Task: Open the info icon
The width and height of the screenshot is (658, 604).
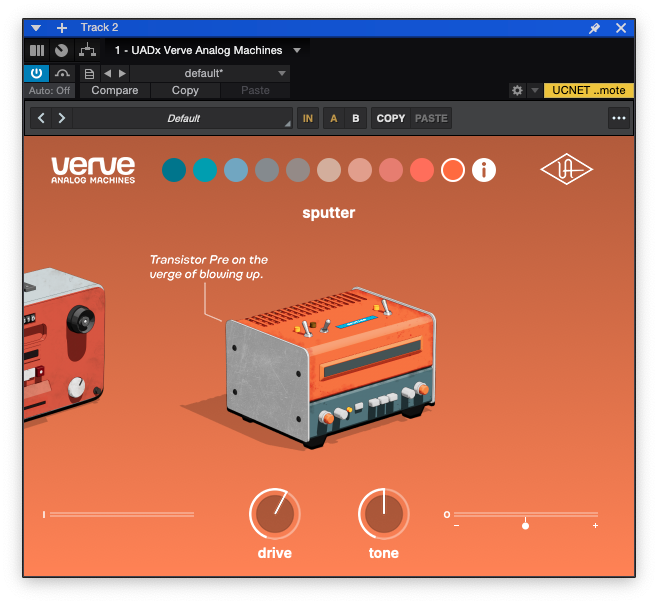Action: 484,170
